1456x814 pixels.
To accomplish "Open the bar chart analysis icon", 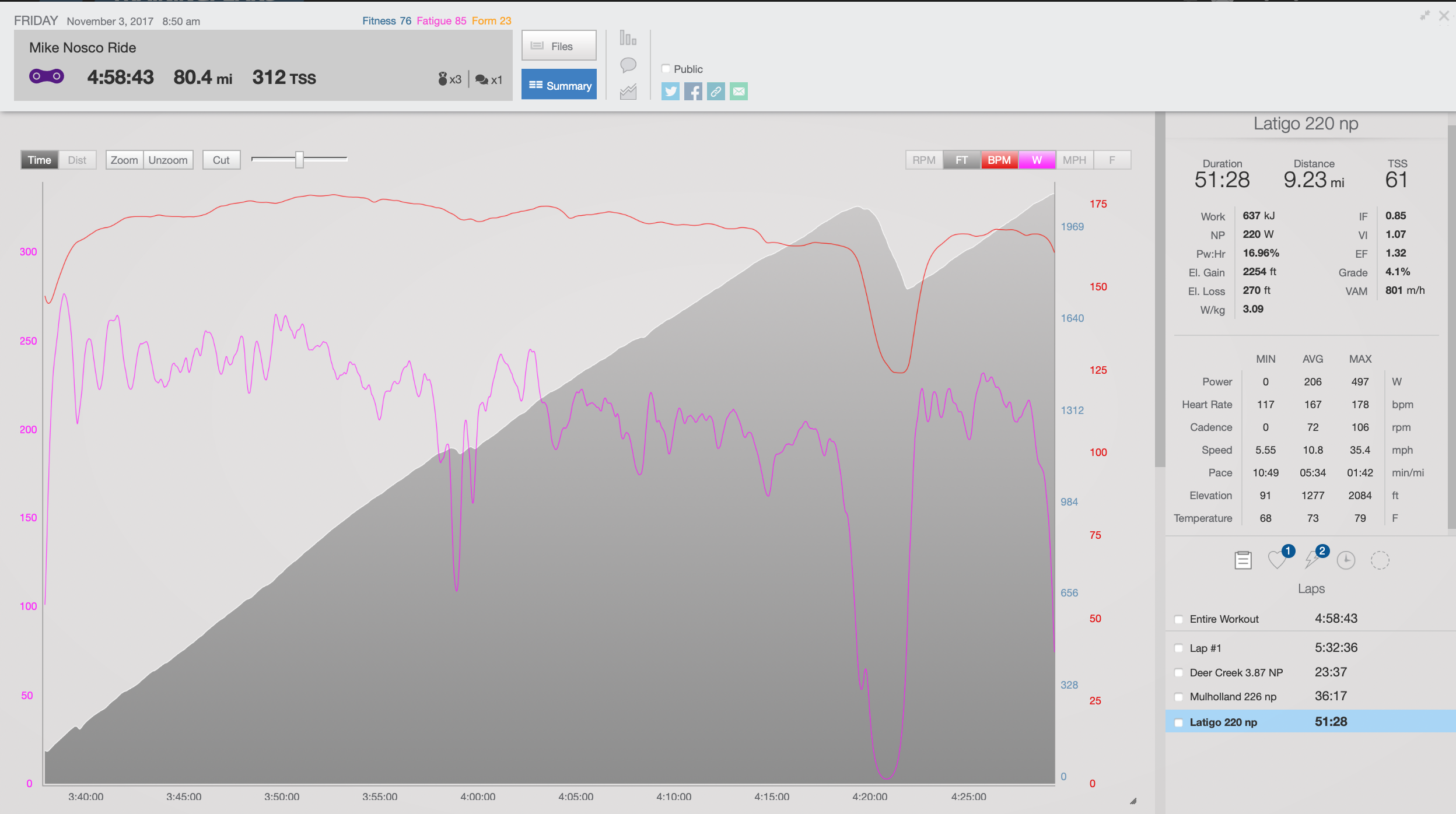I will tap(628, 38).
